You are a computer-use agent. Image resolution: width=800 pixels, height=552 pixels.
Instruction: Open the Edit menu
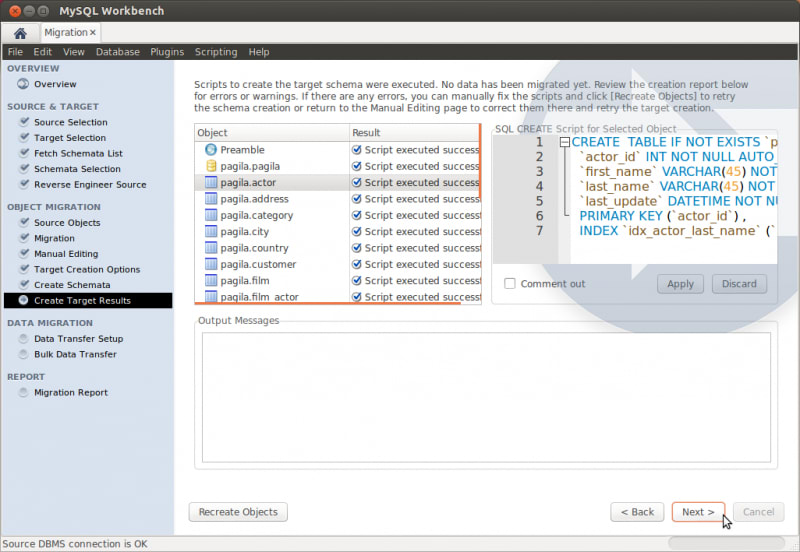pos(42,52)
